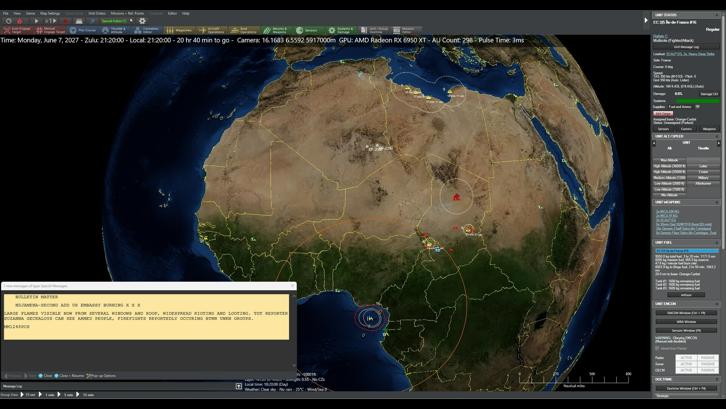Screen dimensions: 726x409
Task: Open the Aircraft Operations window
Action: [x=212, y=30]
